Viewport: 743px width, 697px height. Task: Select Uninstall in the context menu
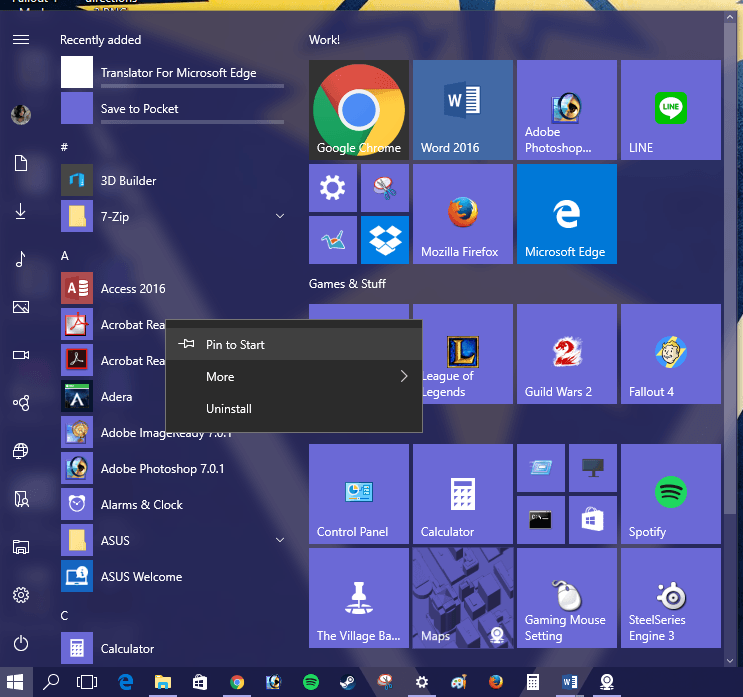[229, 409]
